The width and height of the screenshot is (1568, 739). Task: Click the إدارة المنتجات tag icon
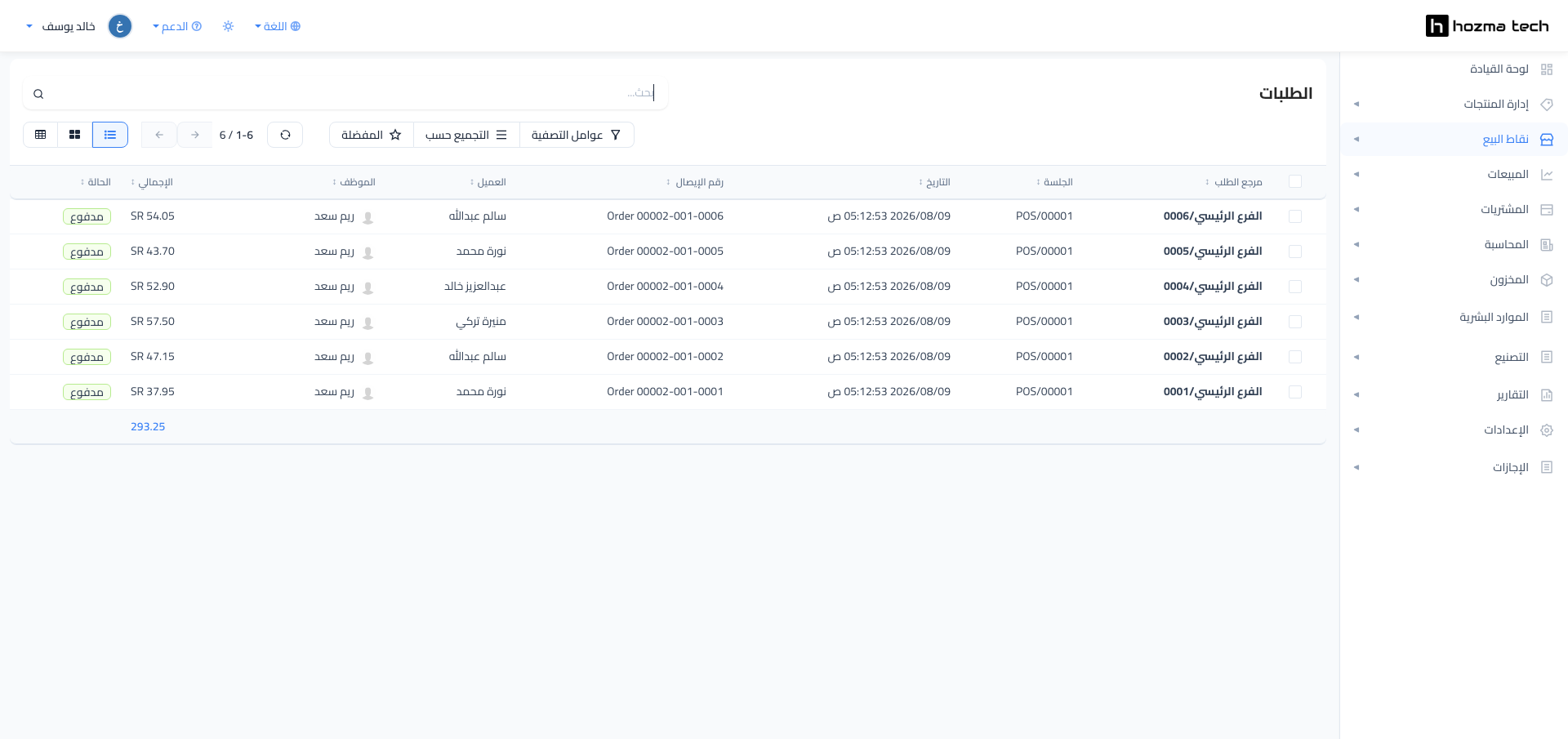[1546, 105]
